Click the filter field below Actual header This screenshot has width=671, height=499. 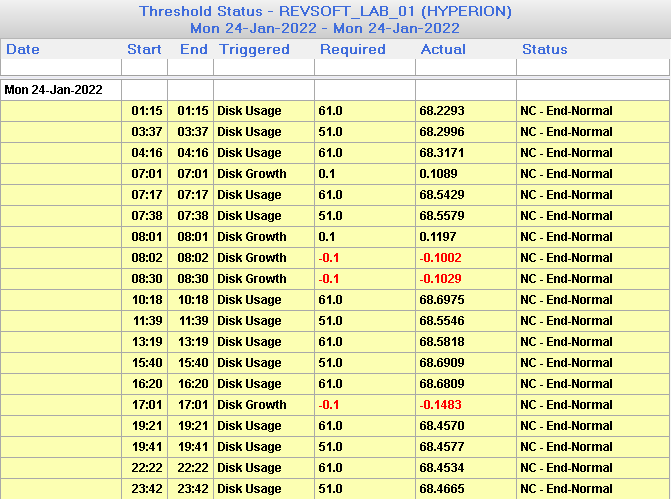pyautogui.click(x=465, y=67)
